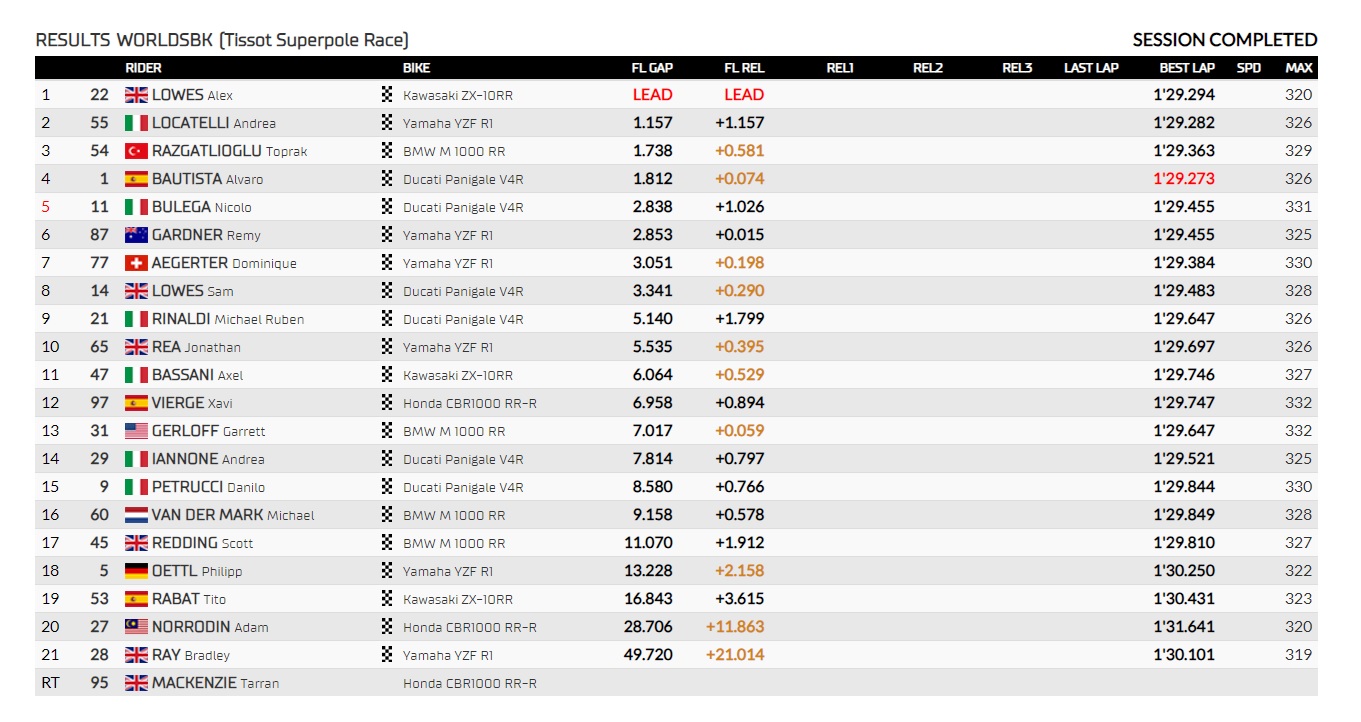Viewport: 1361px width, 722px height.
Task: Click the checkered flag icon in BAUTISTA row
Action: [387, 179]
